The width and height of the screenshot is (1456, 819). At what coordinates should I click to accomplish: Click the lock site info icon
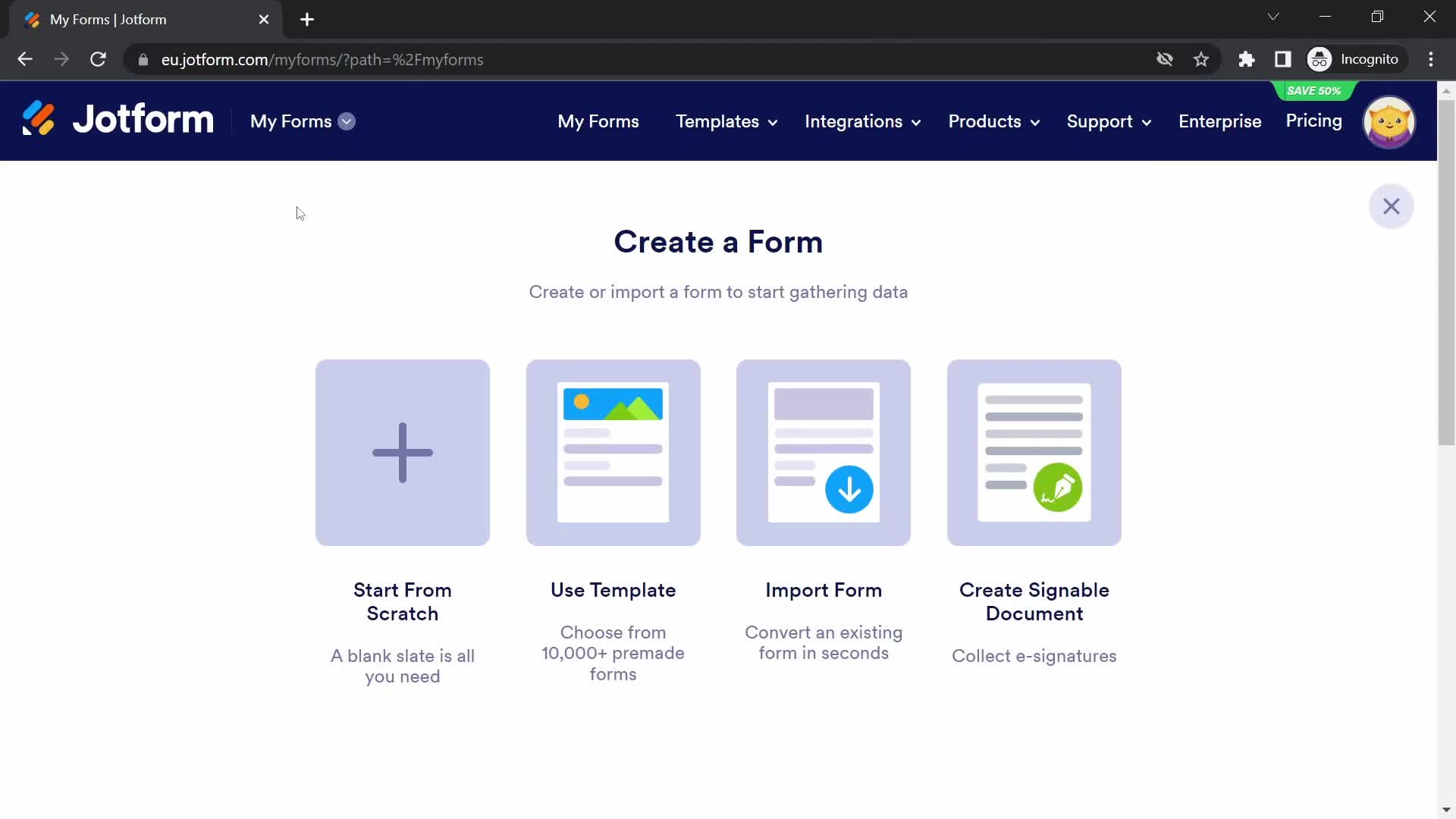(x=143, y=59)
